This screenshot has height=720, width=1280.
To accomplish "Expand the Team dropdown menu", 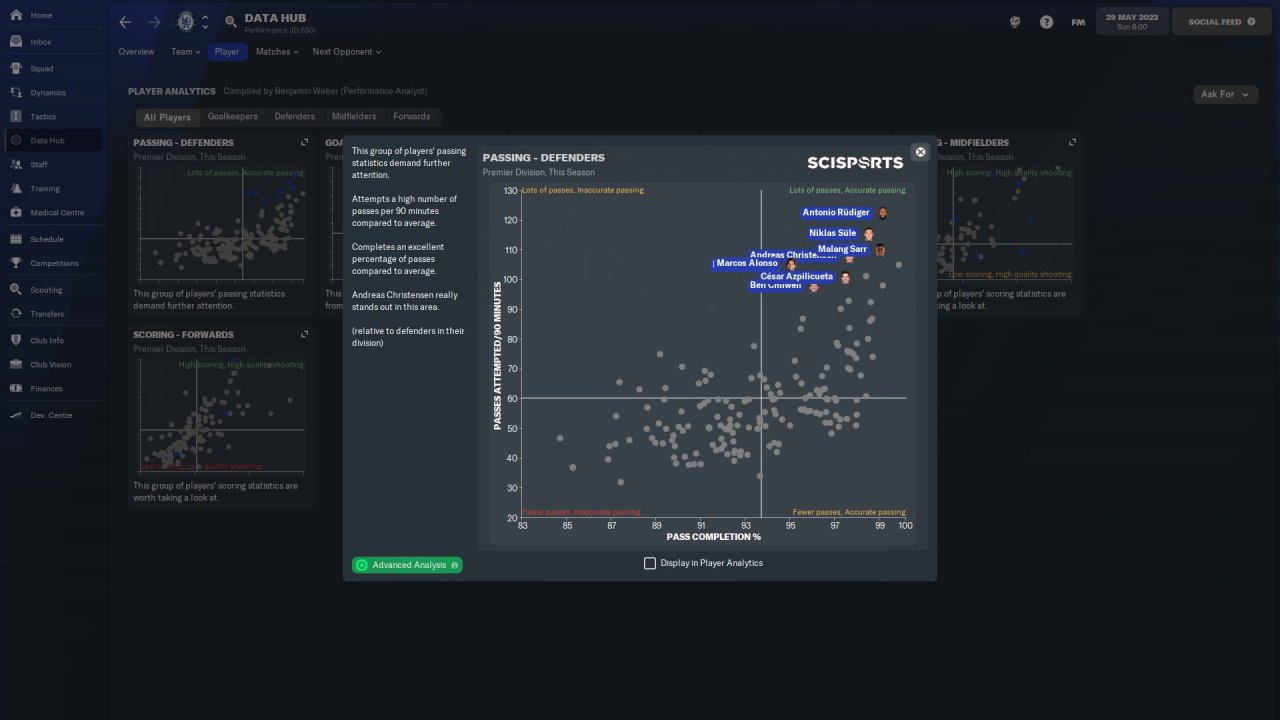I will [185, 52].
